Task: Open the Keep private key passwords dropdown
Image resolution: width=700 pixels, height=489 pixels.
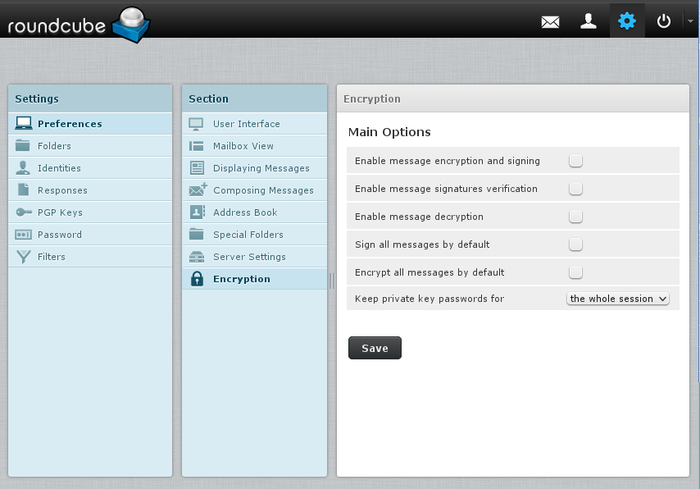Action: coord(618,299)
